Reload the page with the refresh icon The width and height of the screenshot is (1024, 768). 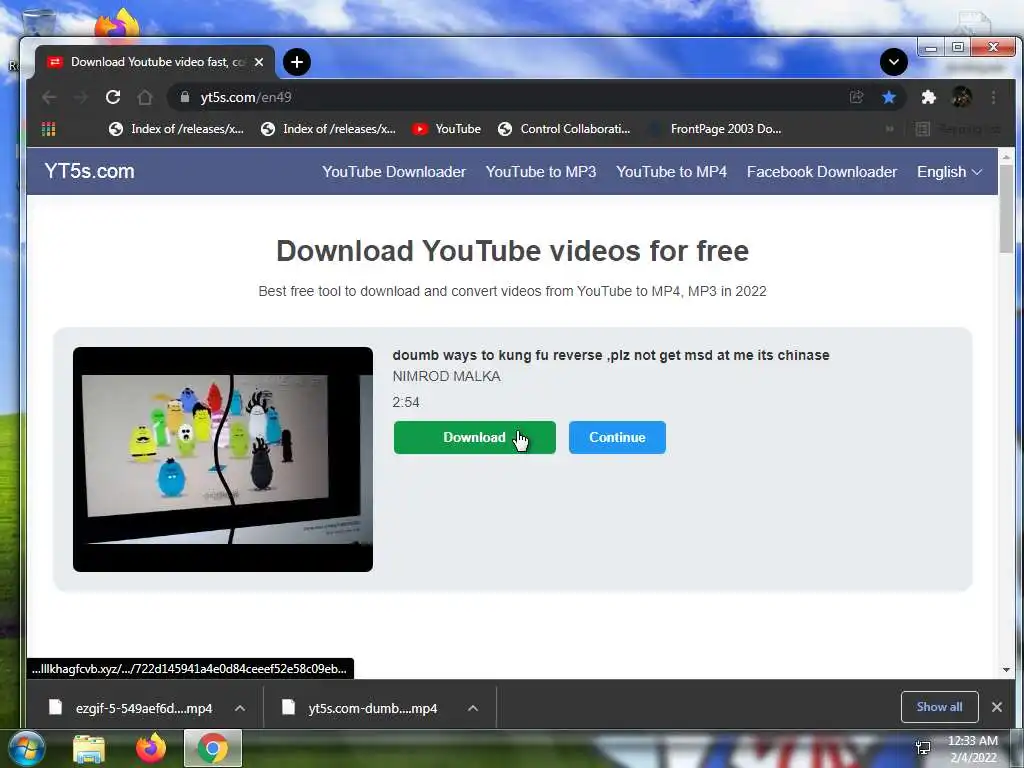[x=113, y=97]
